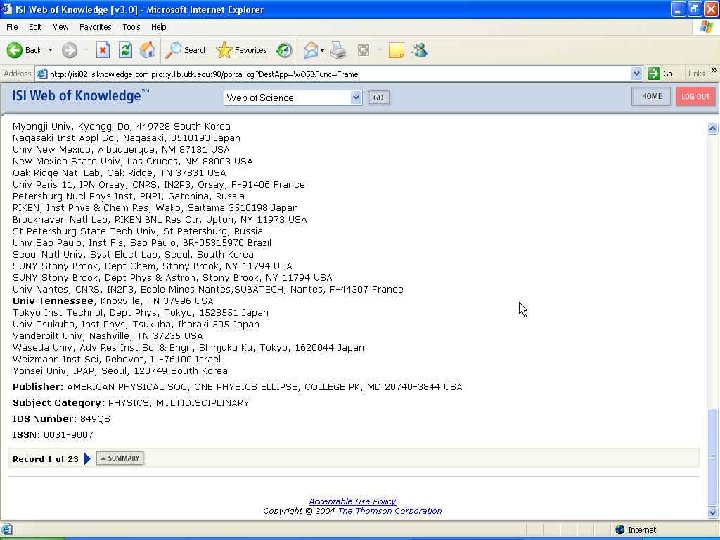Screen dimensions: 720x540
Task: Open the View menu
Action: [x=60, y=27]
